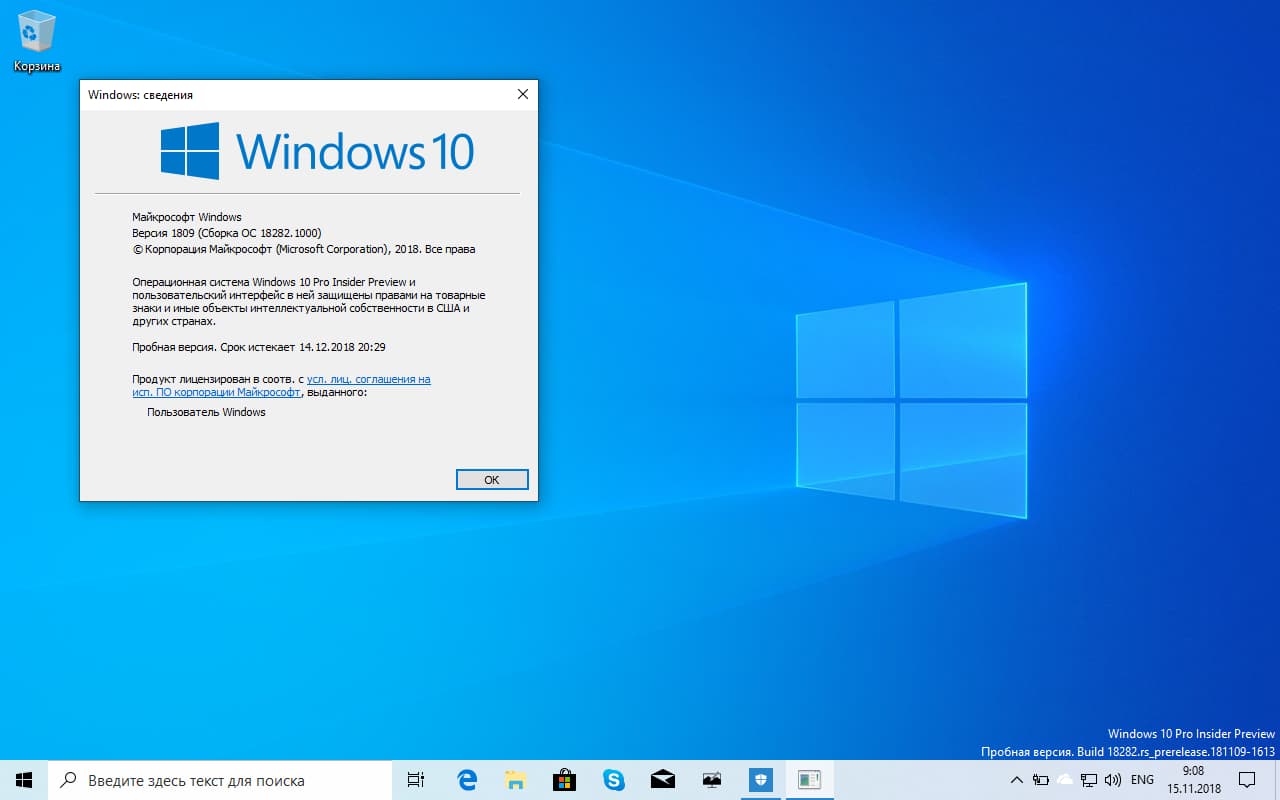
Task: Click the taskbar search field
Action: point(220,779)
